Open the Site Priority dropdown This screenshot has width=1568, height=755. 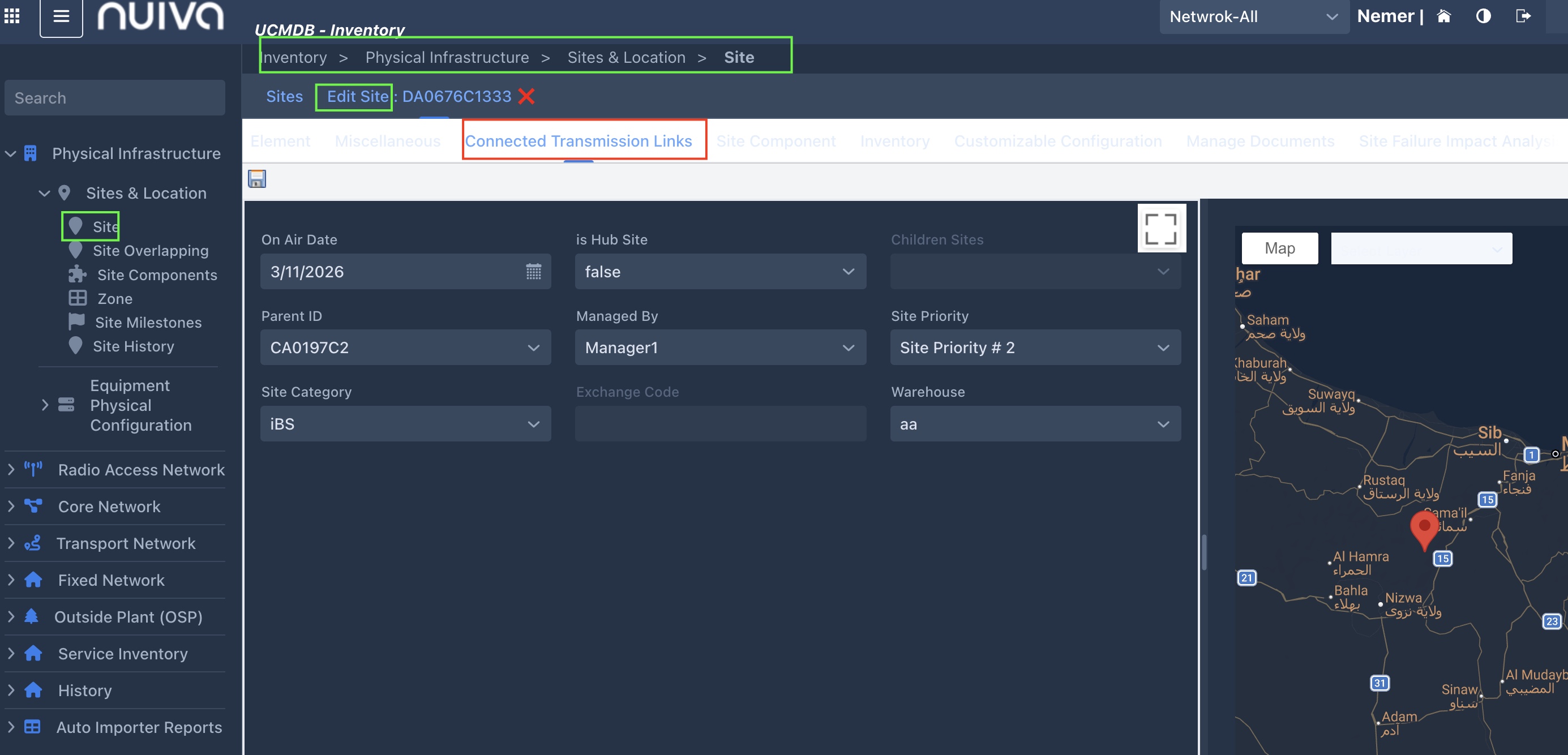1035,348
